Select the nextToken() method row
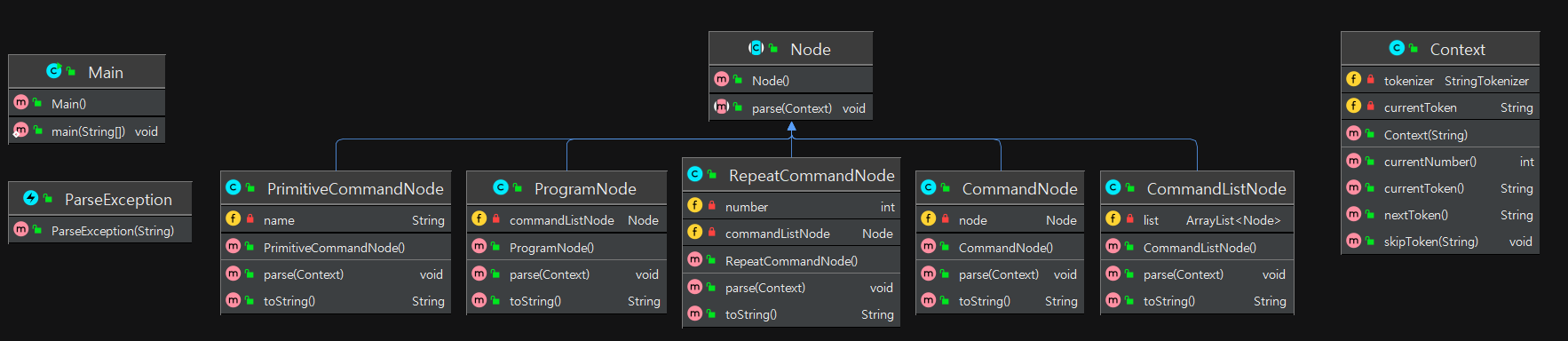The image size is (1568, 341). click(1440, 214)
